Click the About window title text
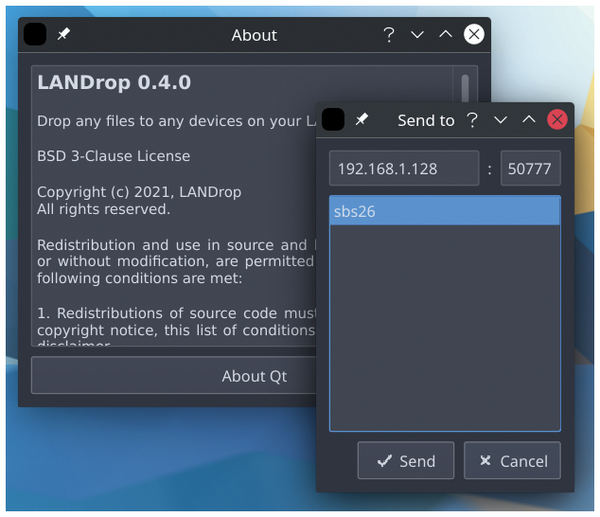Screen dimensions: 600x517 (254, 35)
